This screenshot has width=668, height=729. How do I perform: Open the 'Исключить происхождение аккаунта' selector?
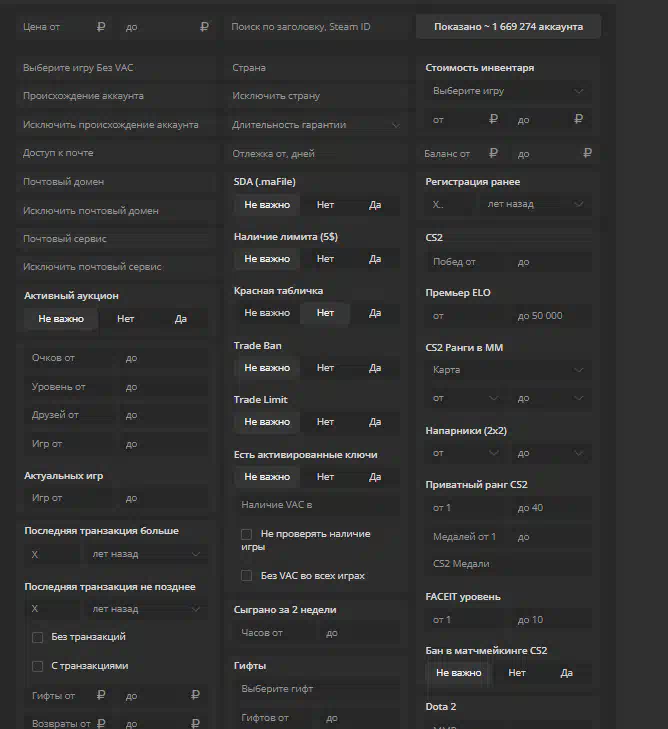(x=116, y=125)
